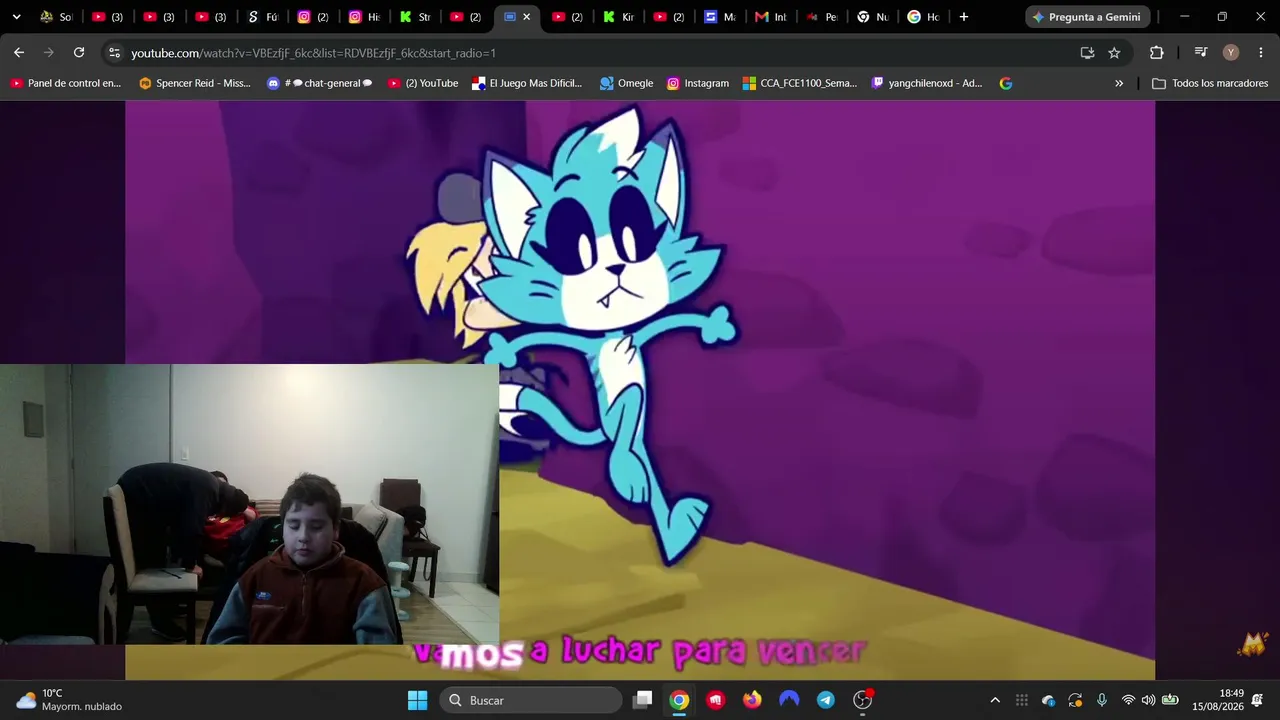Show more bookmarks with the chevron

coord(1119,83)
